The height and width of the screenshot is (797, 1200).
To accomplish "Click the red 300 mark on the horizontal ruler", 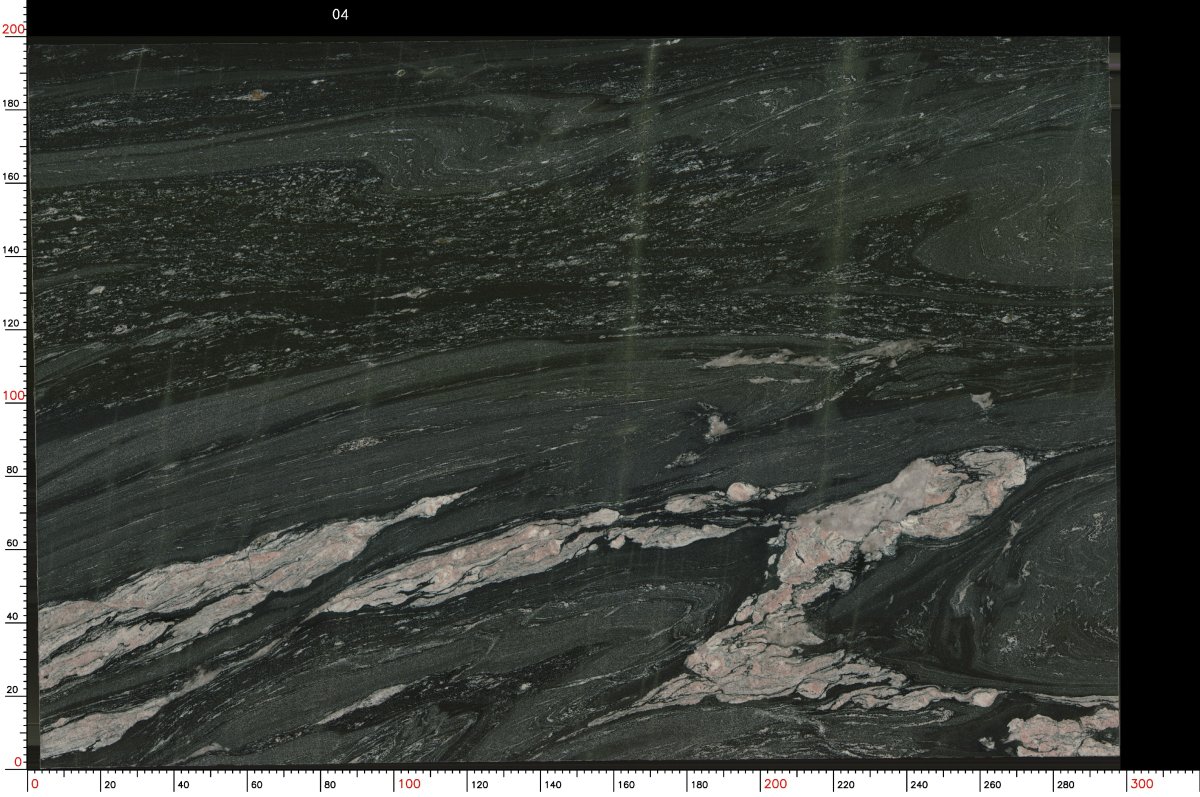I will [x=1142, y=784].
